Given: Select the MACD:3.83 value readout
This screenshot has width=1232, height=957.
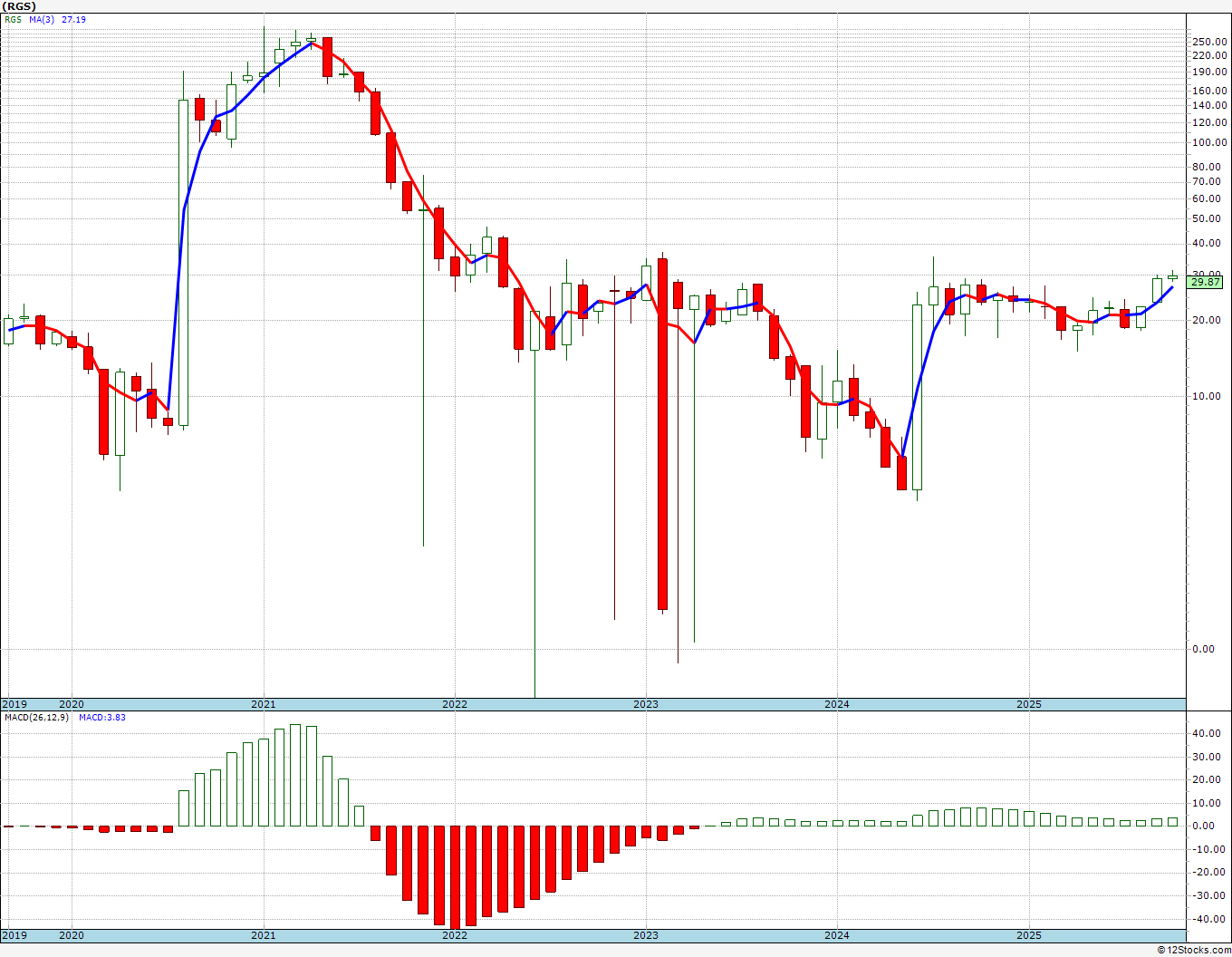Looking at the screenshot, I should click(x=102, y=717).
